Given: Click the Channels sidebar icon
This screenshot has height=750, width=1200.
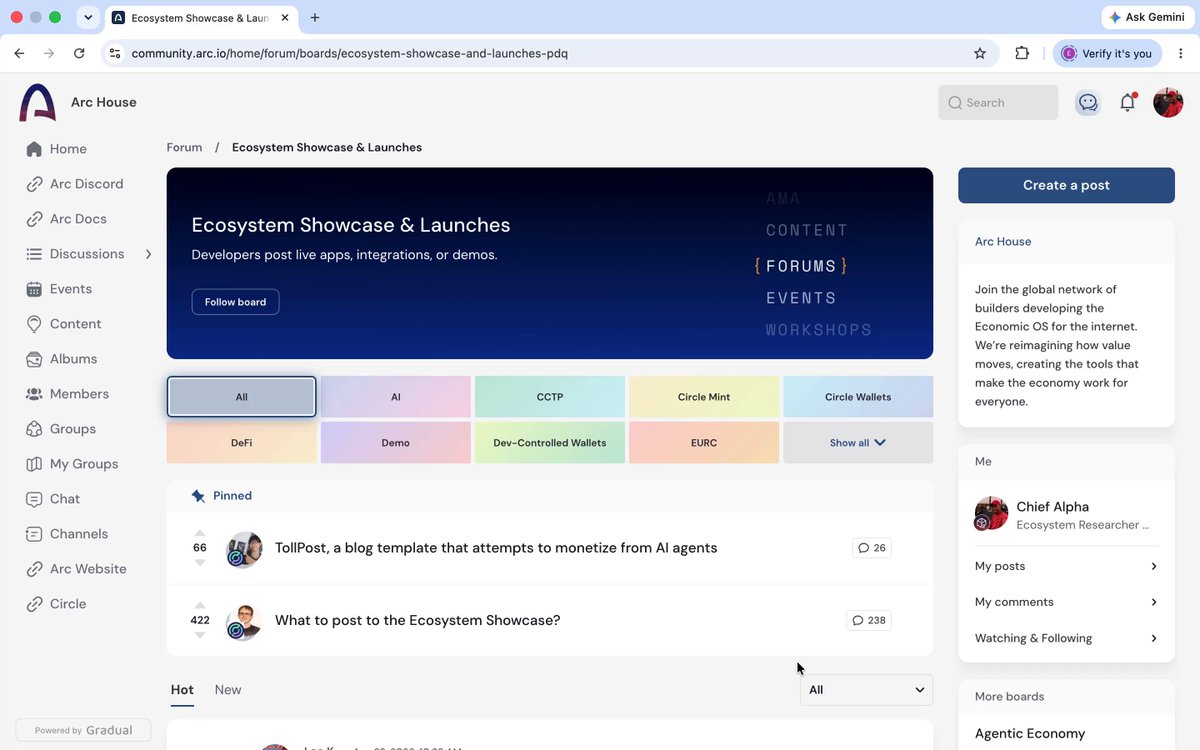Looking at the screenshot, I should 34,534.
